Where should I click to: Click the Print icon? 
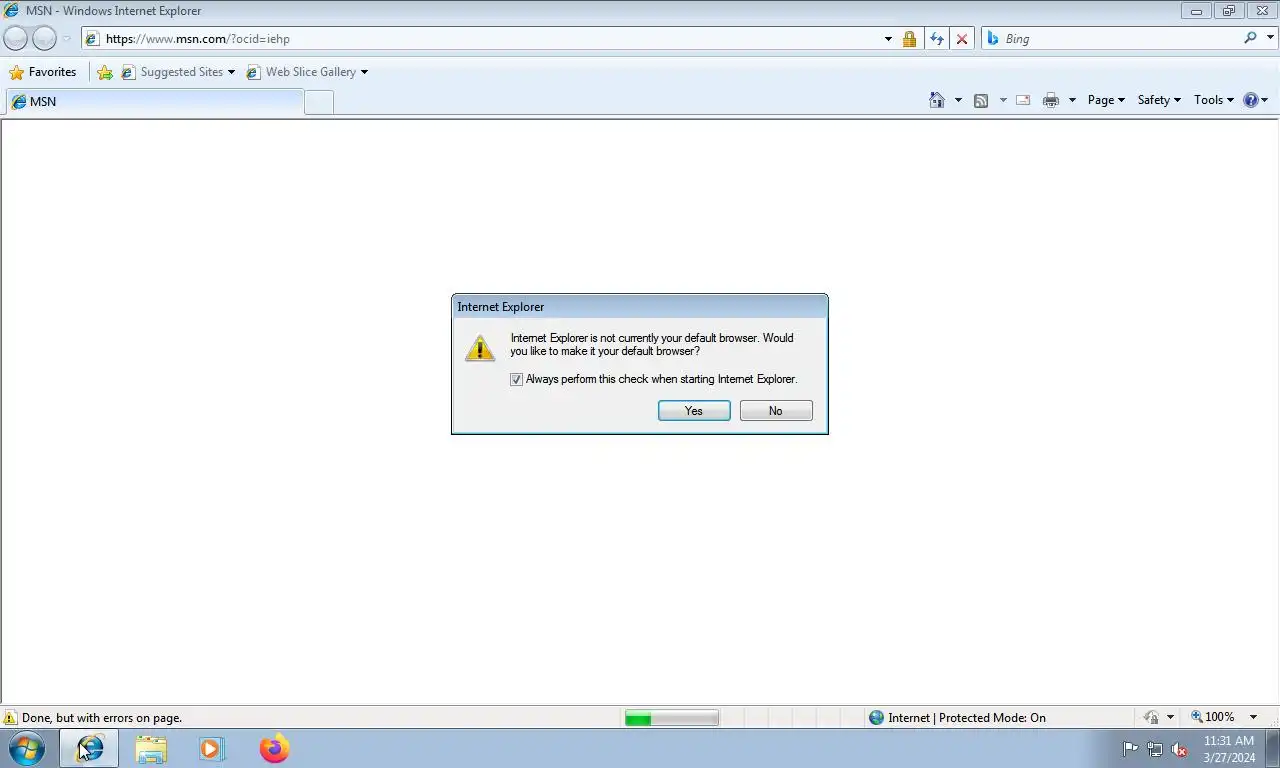tap(1051, 100)
